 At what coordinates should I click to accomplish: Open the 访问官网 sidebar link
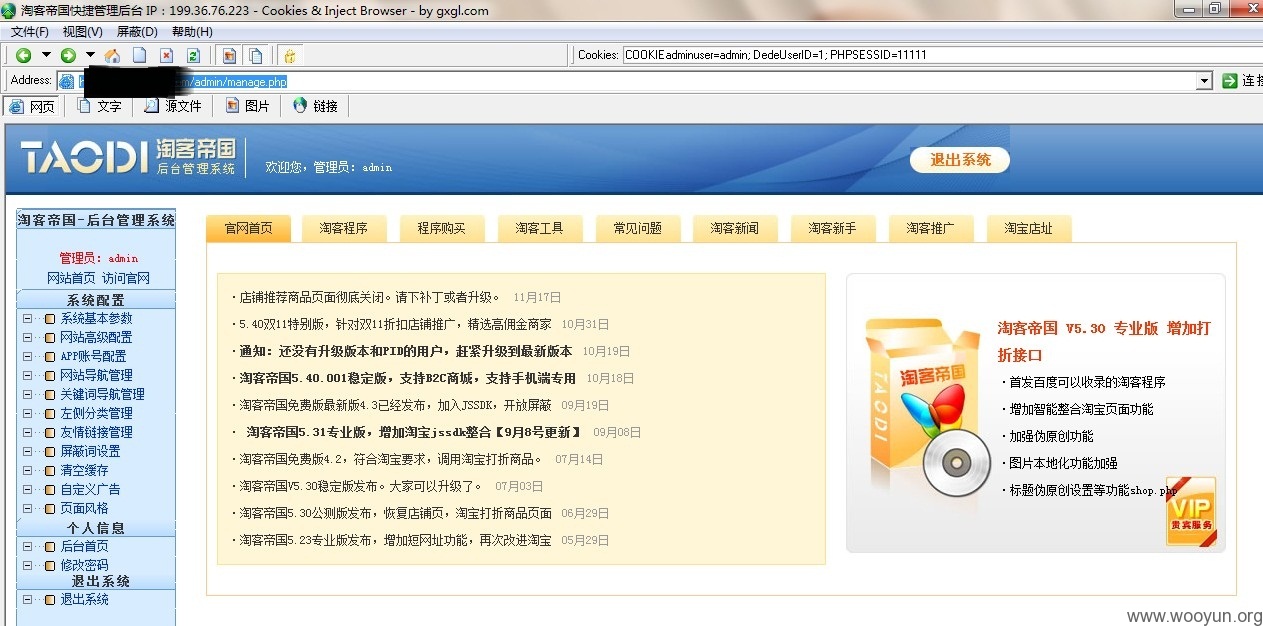tap(126, 278)
